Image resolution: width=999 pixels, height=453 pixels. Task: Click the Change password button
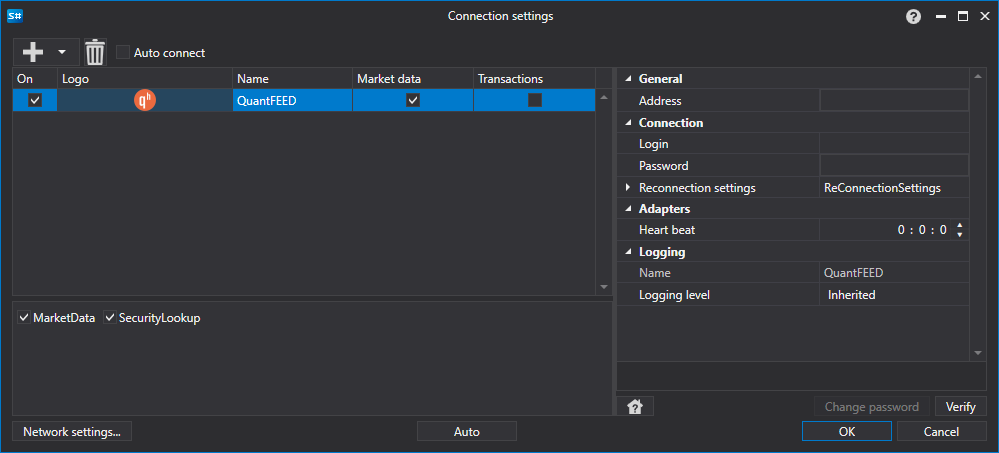pos(872,406)
